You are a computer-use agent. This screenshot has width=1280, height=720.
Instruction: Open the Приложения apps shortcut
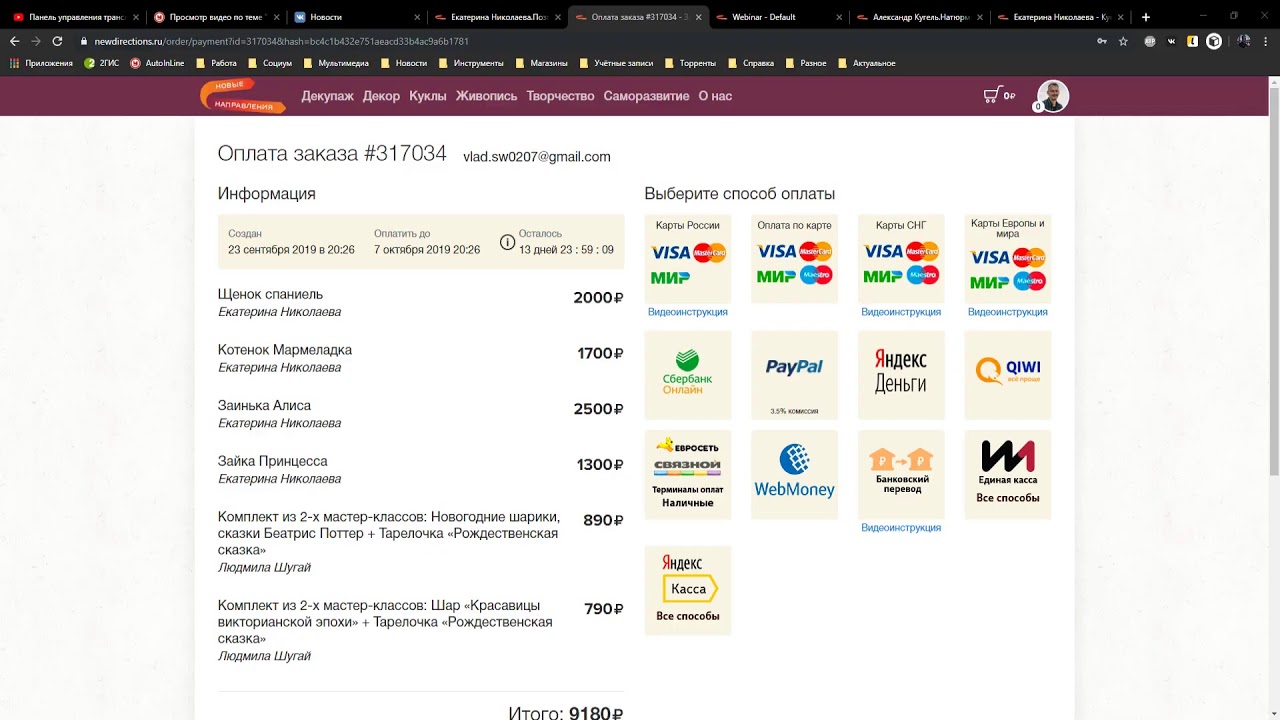[x=41, y=63]
